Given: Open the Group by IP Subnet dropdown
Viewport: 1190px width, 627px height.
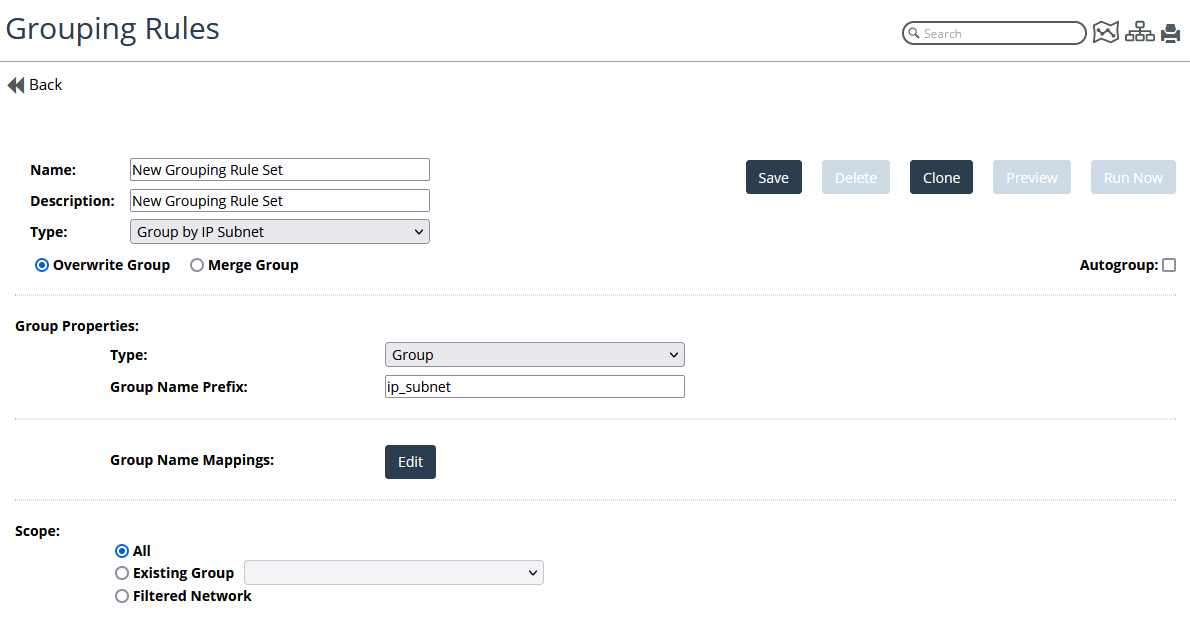Looking at the screenshot, I should (280, 232).
